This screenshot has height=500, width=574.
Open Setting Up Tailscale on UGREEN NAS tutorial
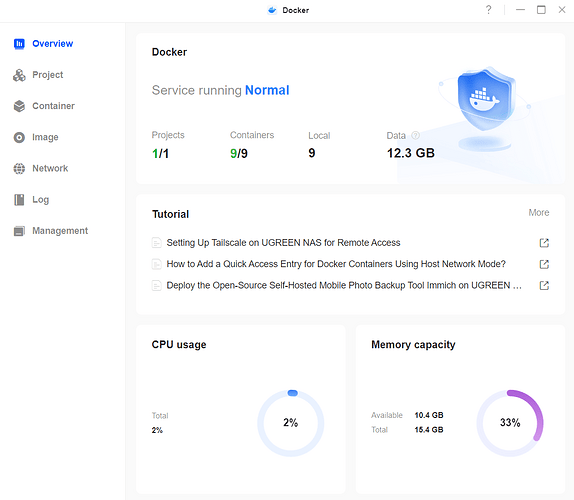(x=283, y=243)
